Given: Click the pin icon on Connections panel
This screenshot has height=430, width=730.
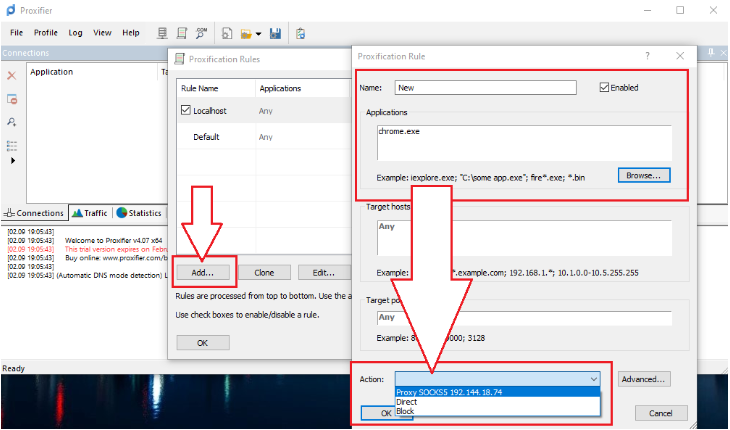Looking at the screenshot, I should (x=711, y=53).
